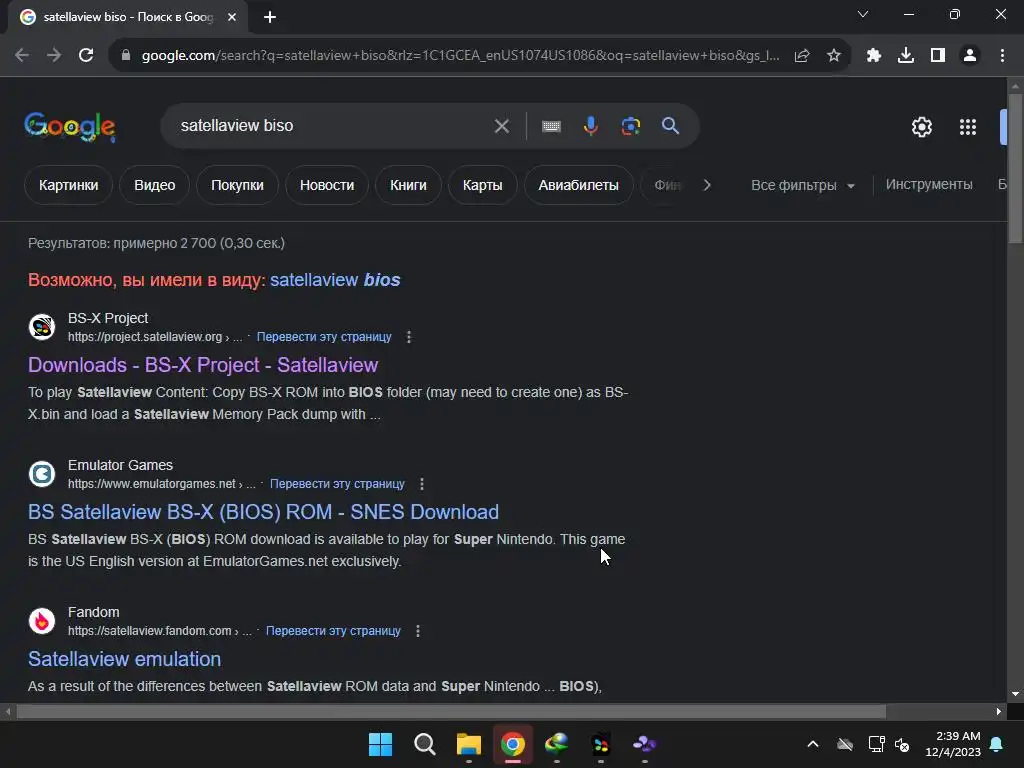
Task: Open Chrome downloads tray icon
Action: point(906,56)
